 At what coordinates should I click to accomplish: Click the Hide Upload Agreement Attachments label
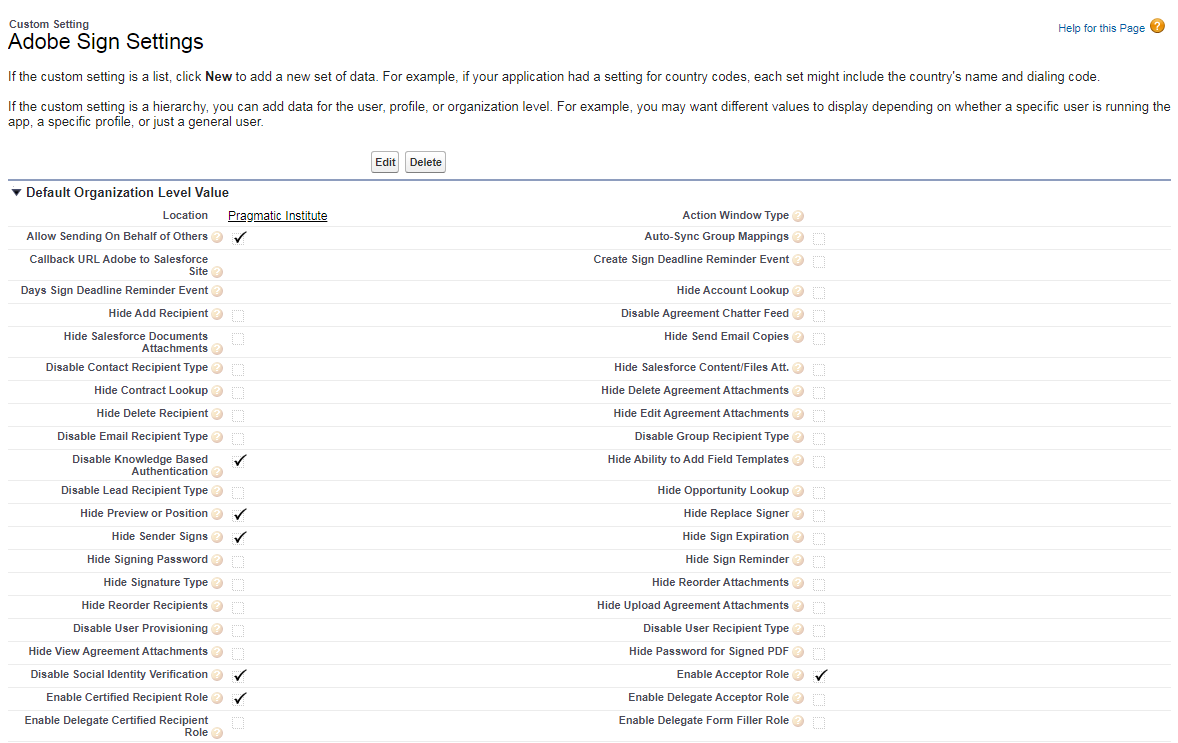(x=693, y=606)
